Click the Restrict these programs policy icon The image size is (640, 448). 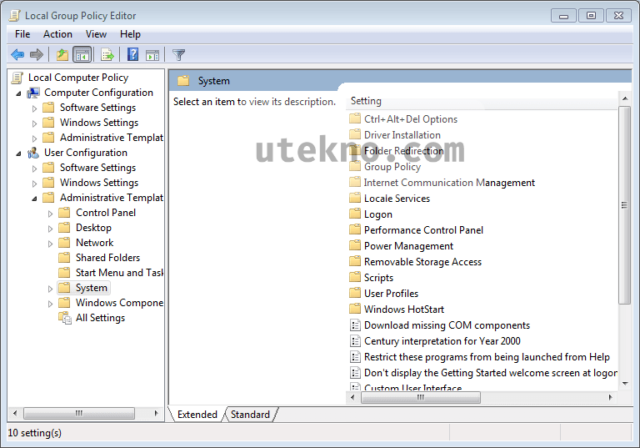pyautogui.click(x=355, y=357)
